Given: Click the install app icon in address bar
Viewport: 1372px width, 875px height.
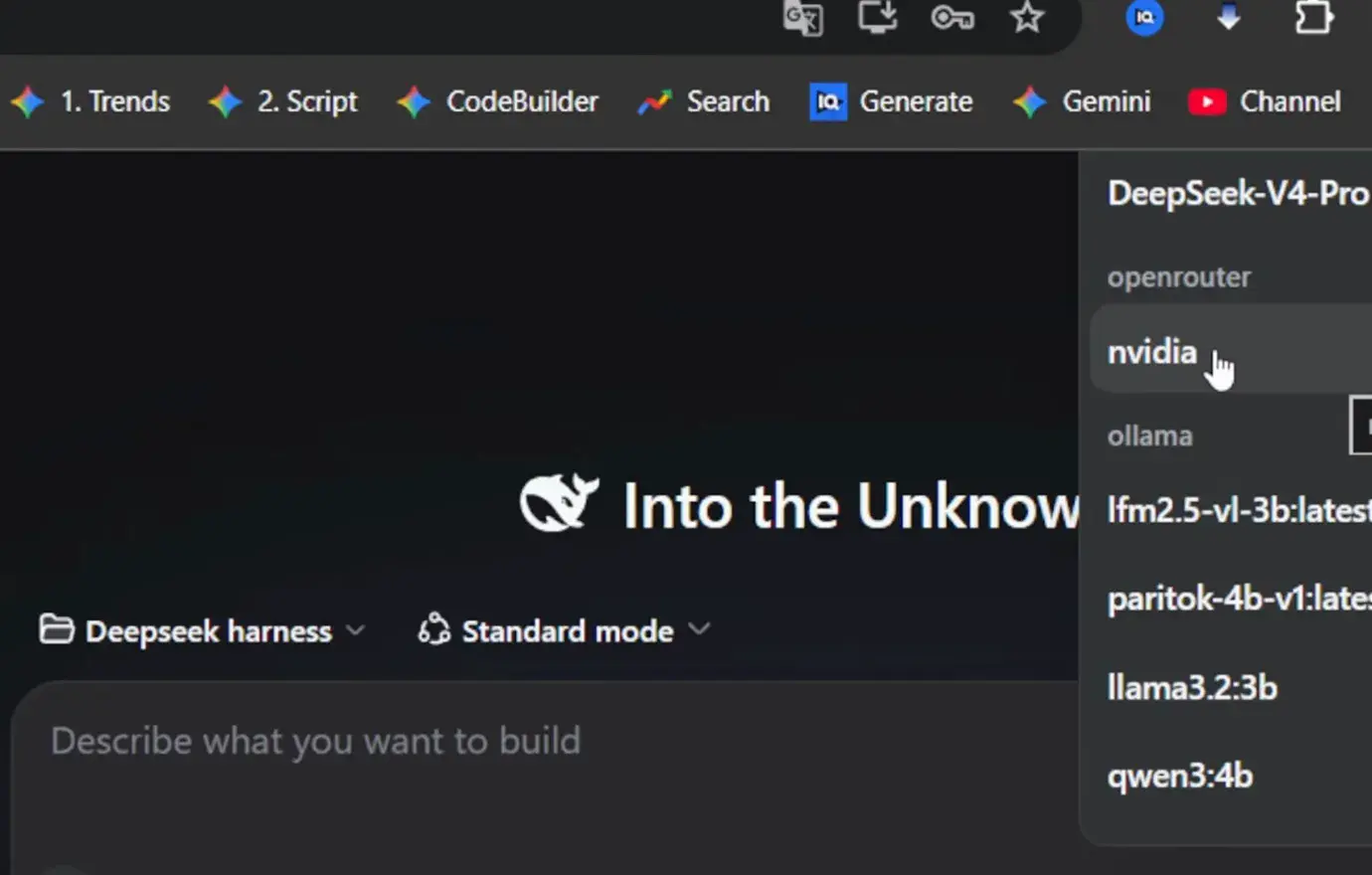Looking at the screenshot, I should coord(878,17).
